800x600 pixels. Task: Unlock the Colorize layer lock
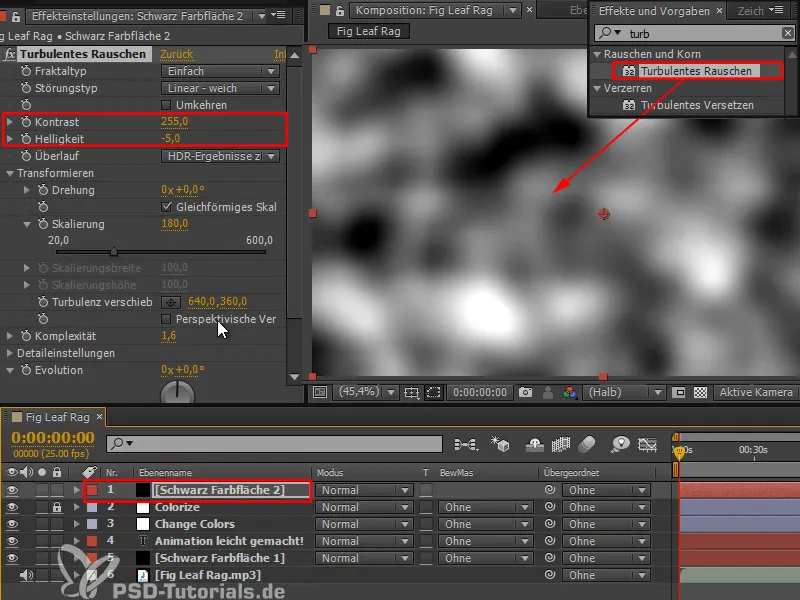(57, 507)
